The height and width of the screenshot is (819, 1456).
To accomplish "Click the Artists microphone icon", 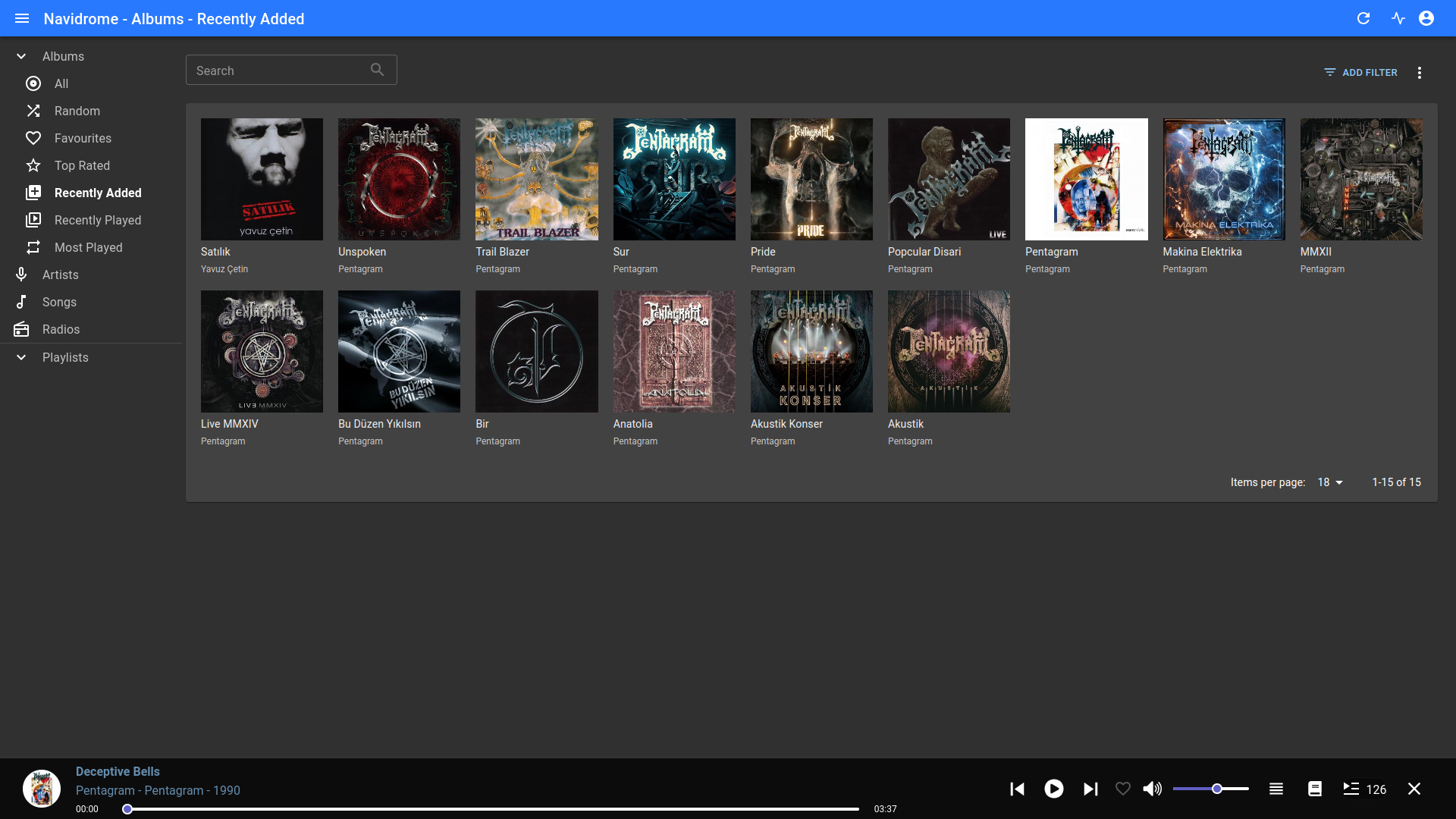I will (21, 275).
